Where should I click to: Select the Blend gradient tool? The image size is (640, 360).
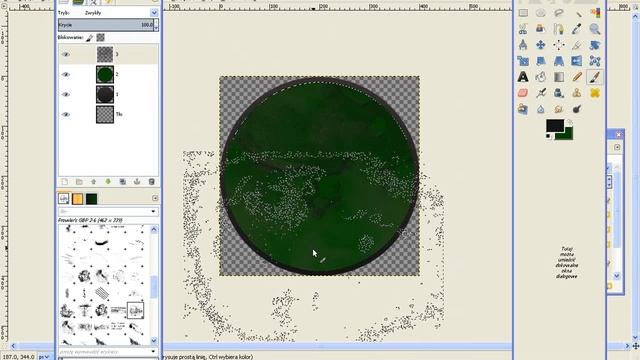pyautogui.click(x=559, y=77)
